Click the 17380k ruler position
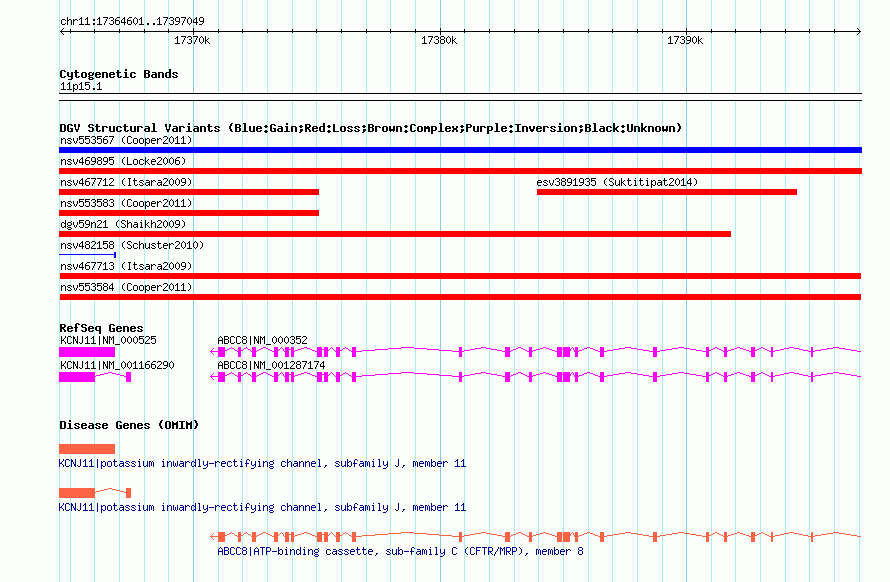 click(439, 40)
